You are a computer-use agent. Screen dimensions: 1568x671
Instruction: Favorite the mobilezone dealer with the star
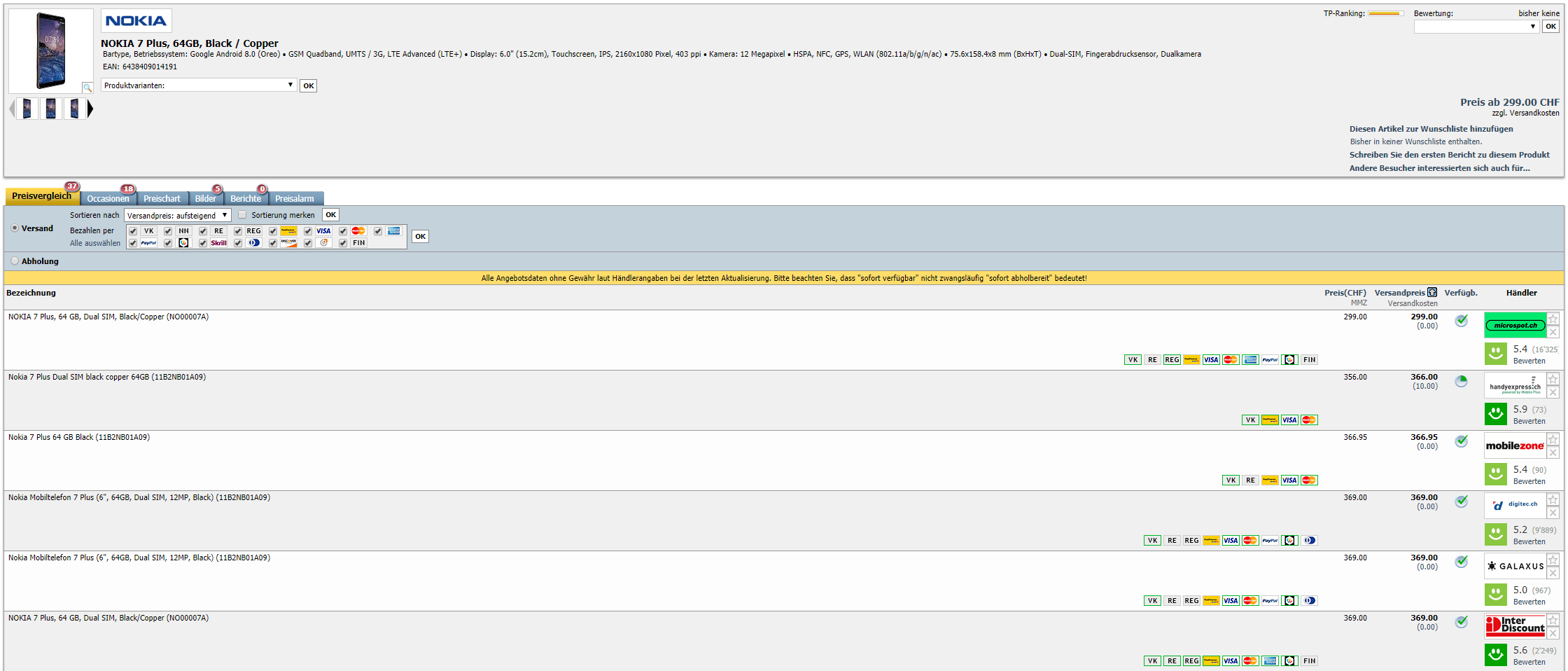coord(1553,440)
